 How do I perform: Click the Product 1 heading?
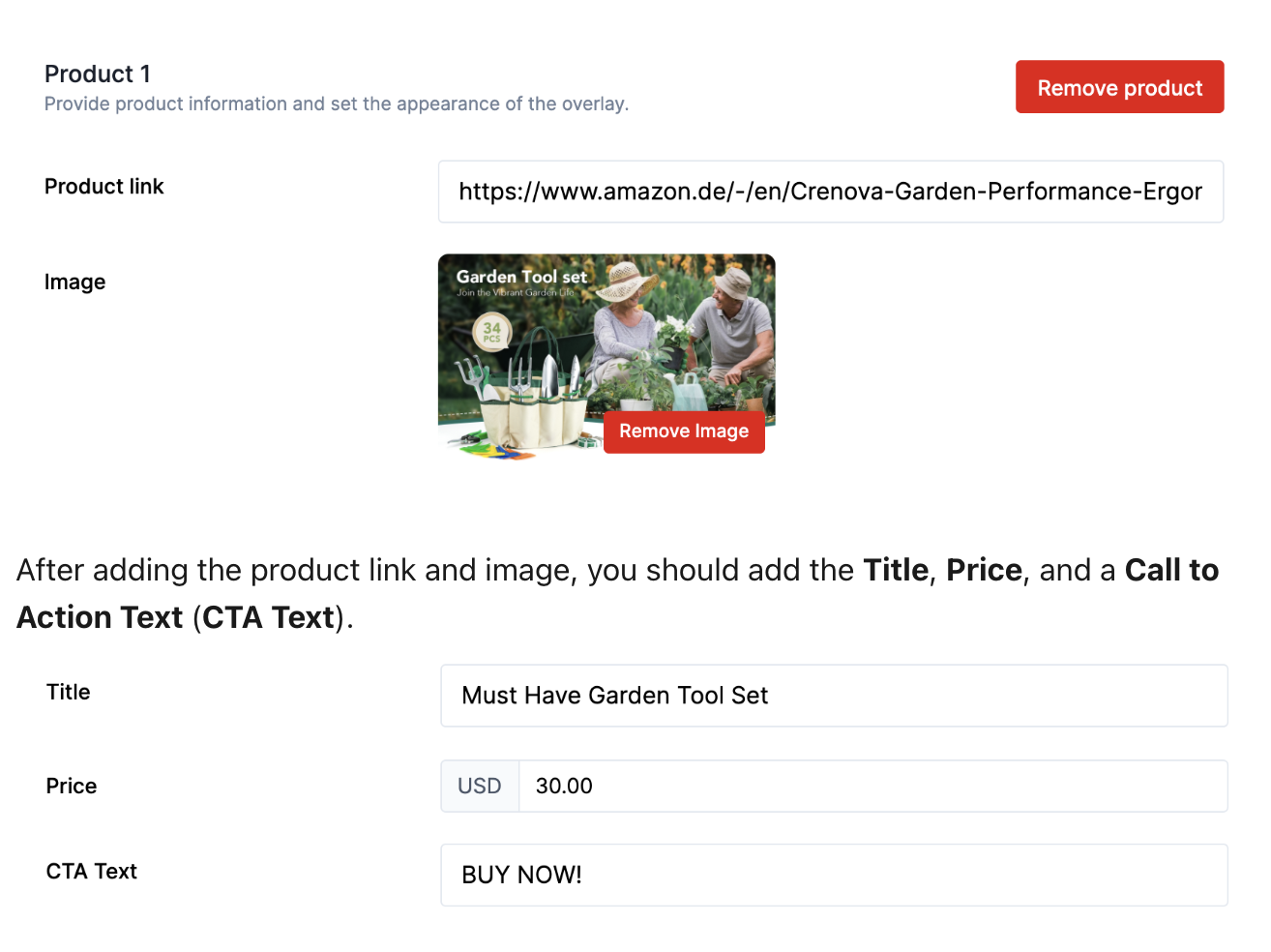[98, 74]
